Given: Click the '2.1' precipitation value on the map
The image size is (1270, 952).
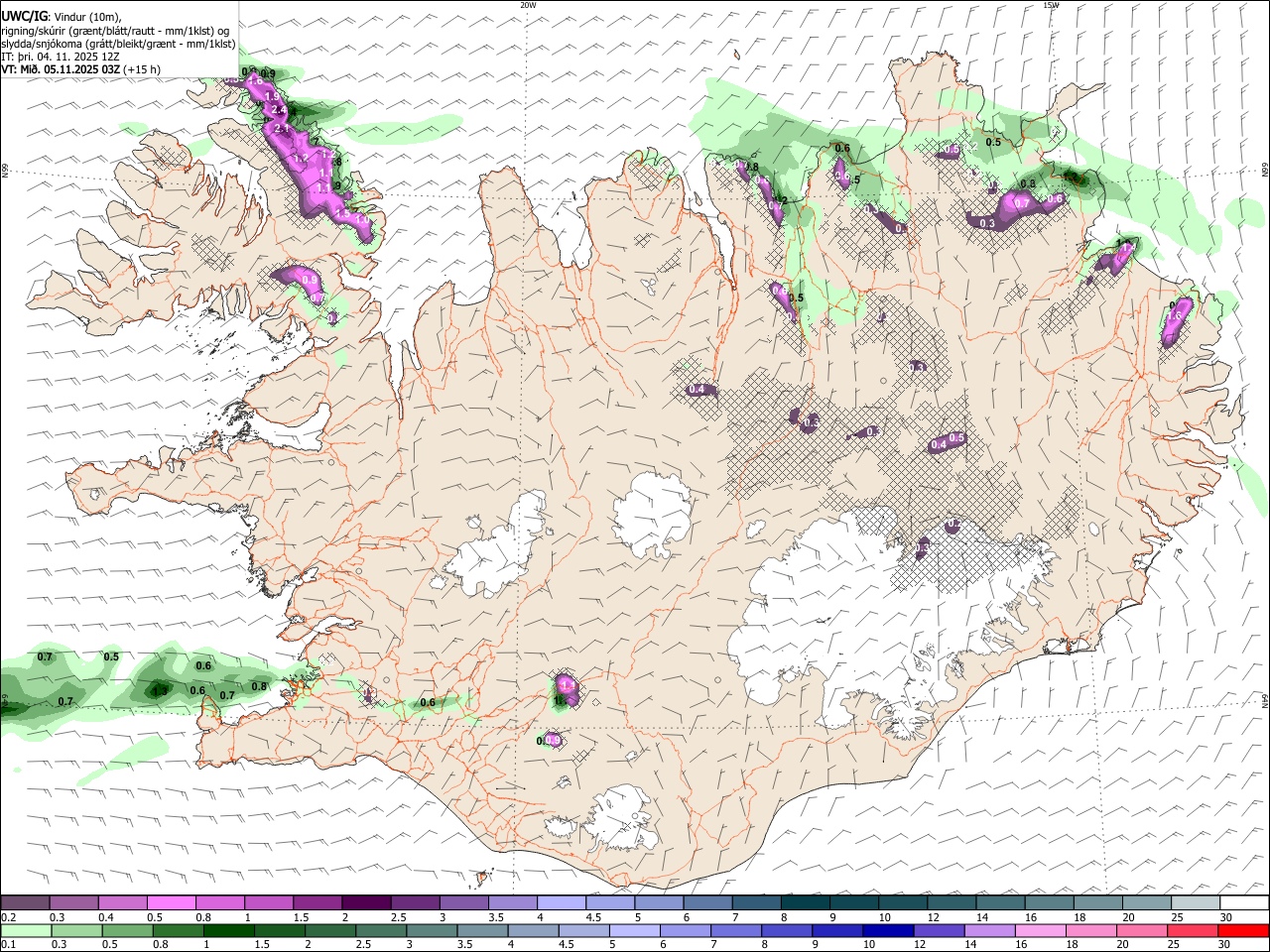Looking at the screenshot, I should pyautogui.click(x=281, y=129).
